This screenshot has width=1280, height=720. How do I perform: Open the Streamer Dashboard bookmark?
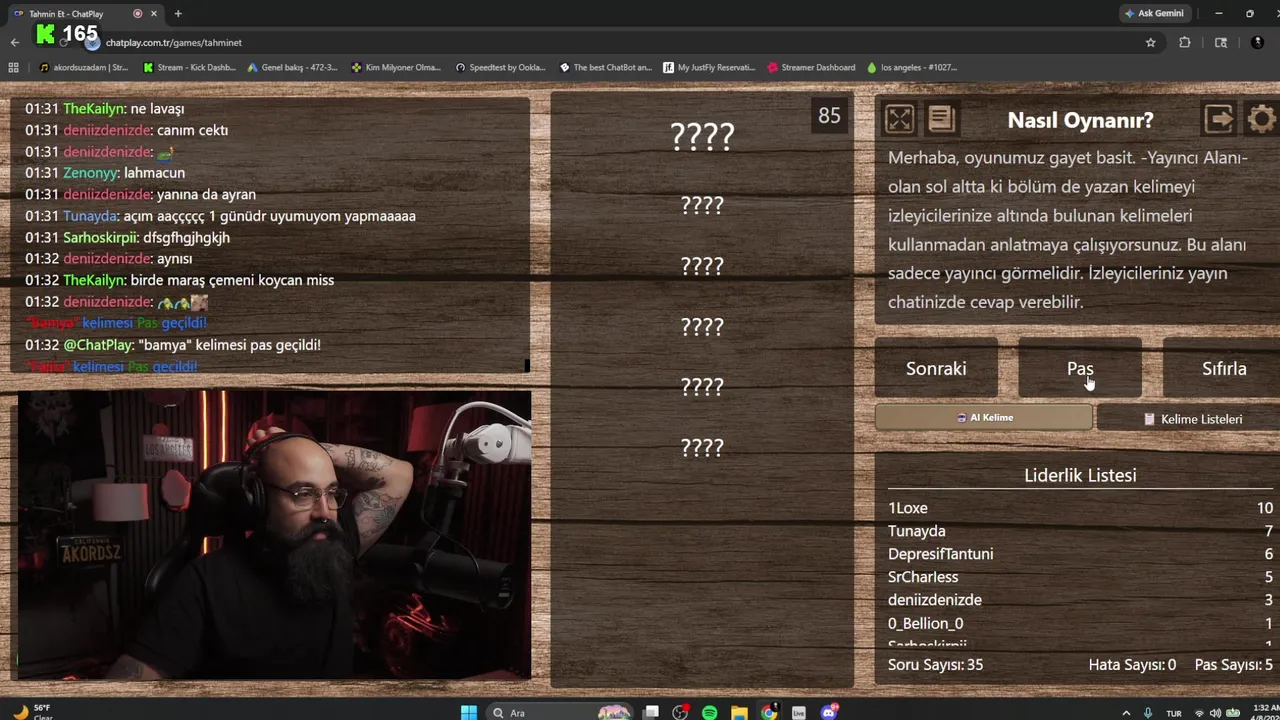811,67
